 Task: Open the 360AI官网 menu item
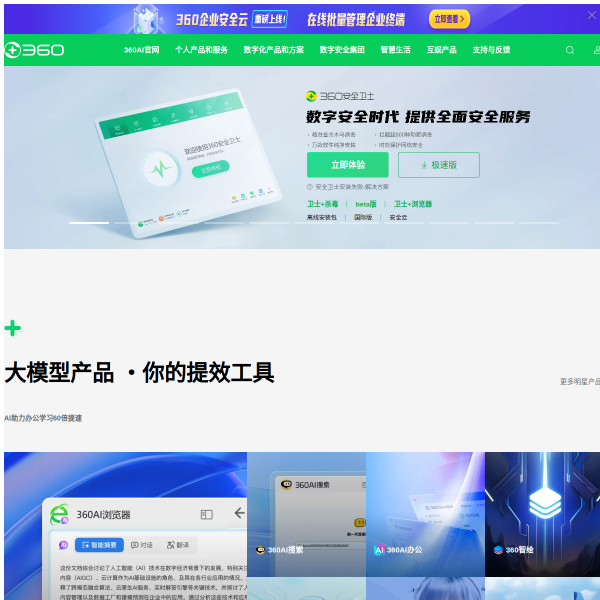(x=142, y=50)
